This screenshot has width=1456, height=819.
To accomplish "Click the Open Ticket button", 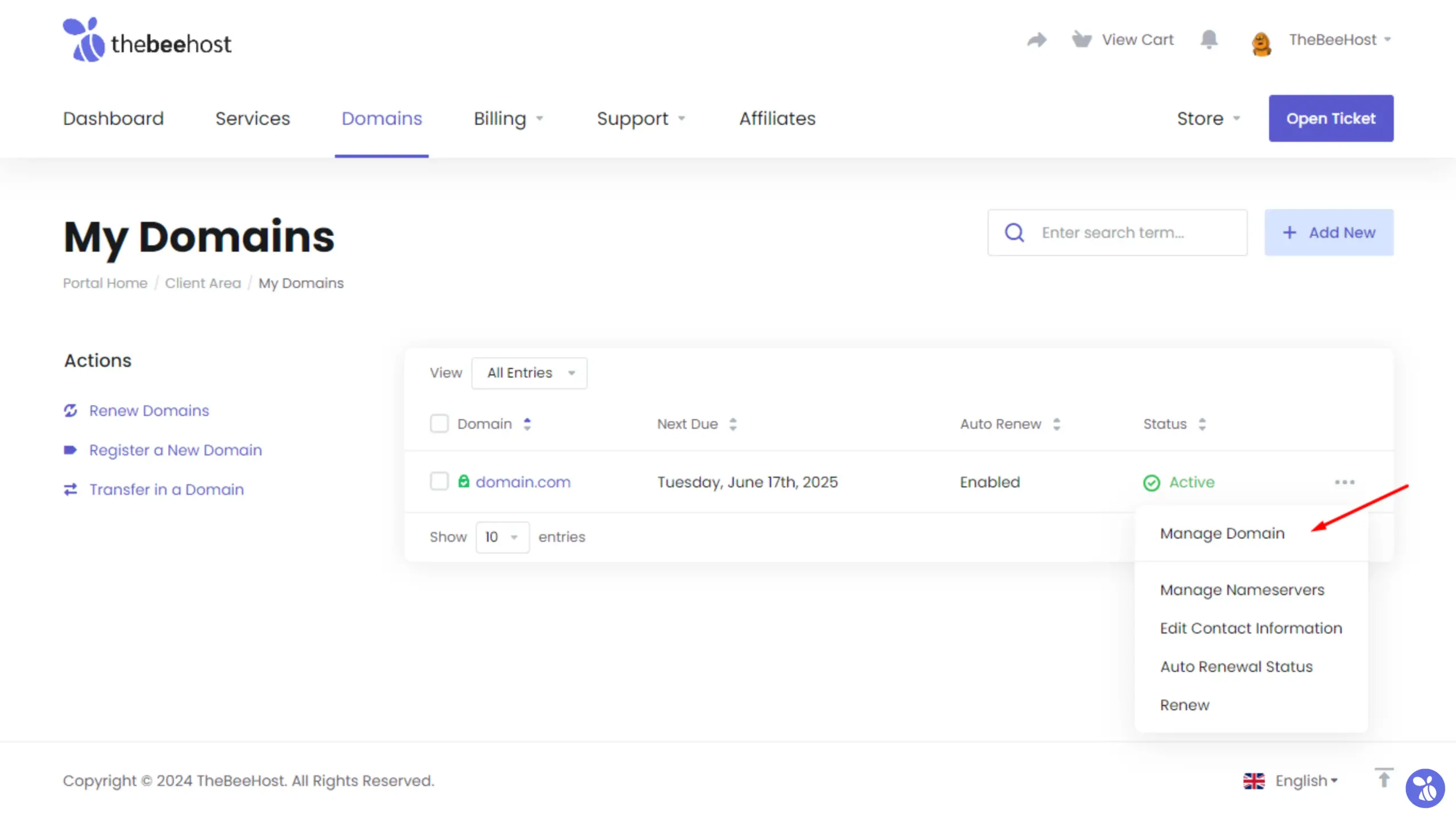I will click(1331, 118).
